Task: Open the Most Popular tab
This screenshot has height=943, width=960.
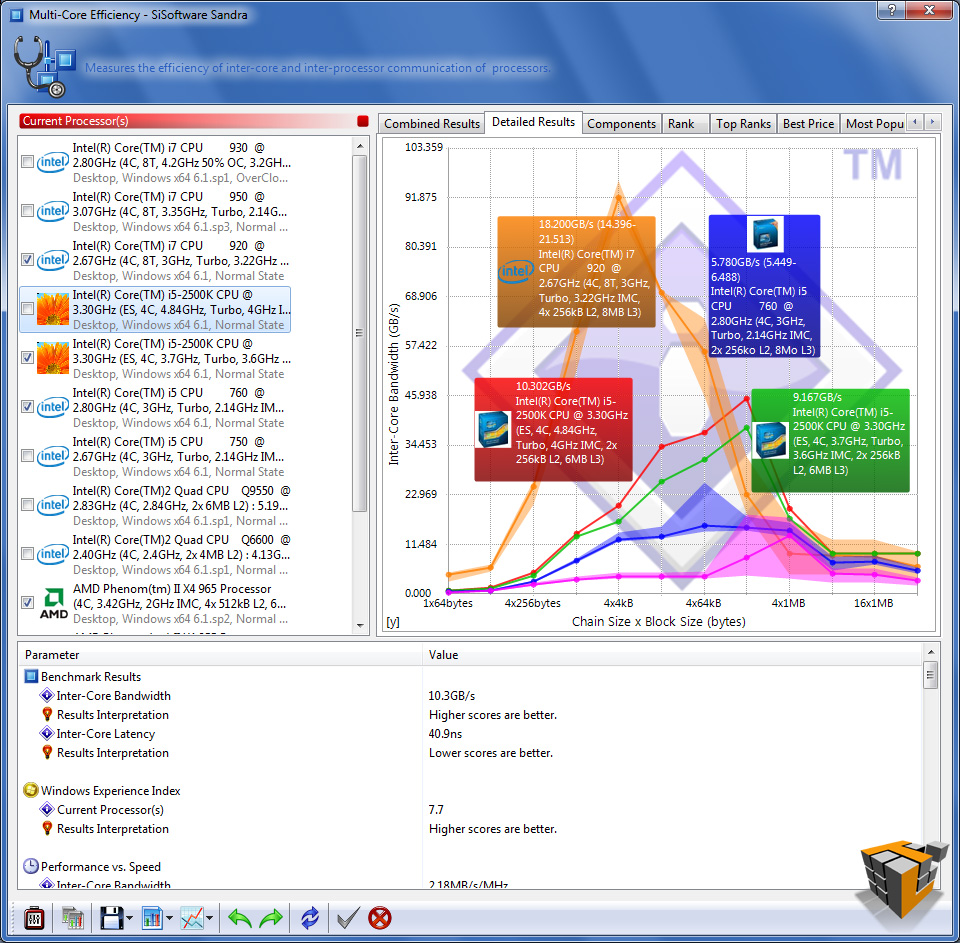Action: [x=874, y=124]
